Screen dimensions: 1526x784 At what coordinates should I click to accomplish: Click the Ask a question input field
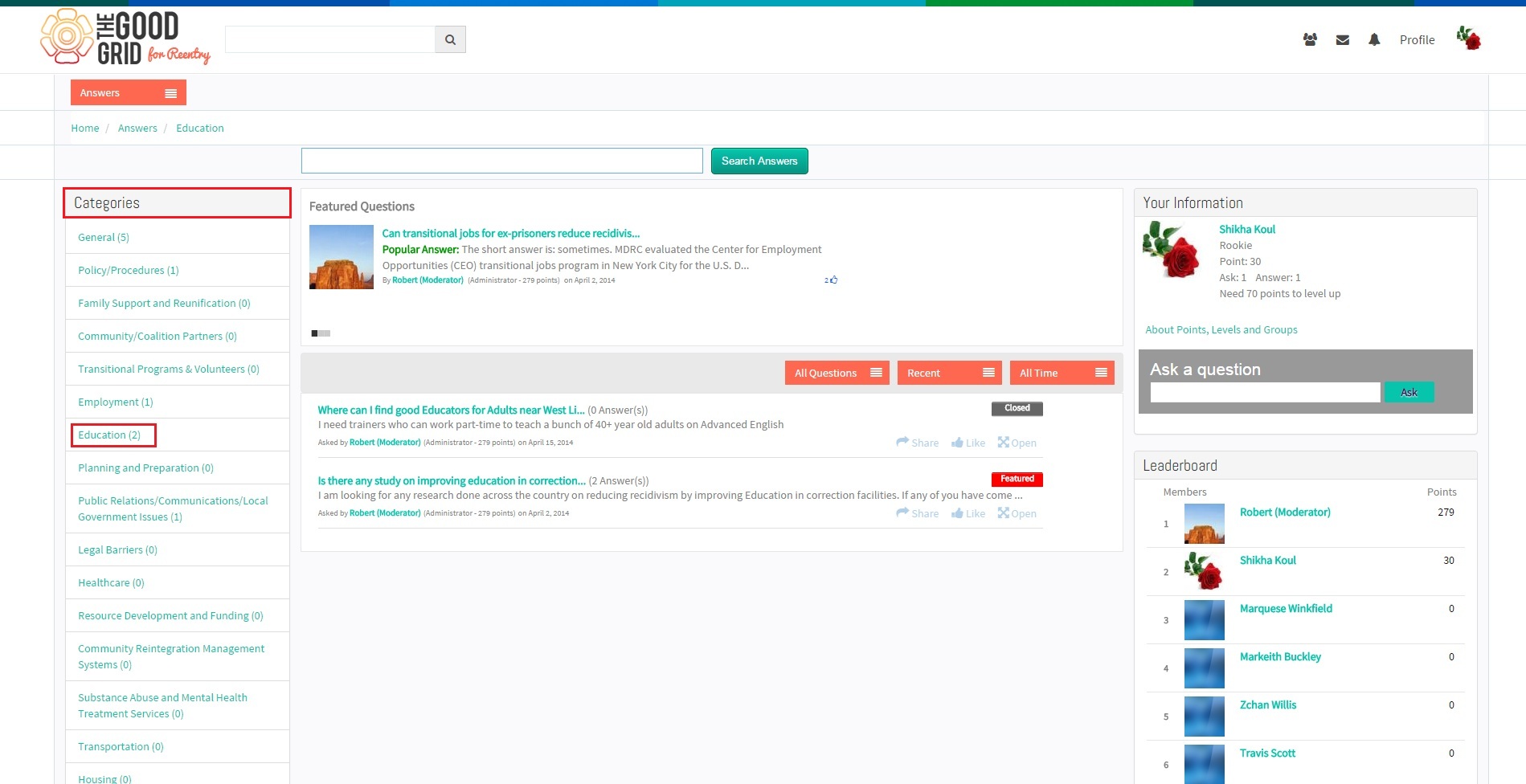point(1265,392)
